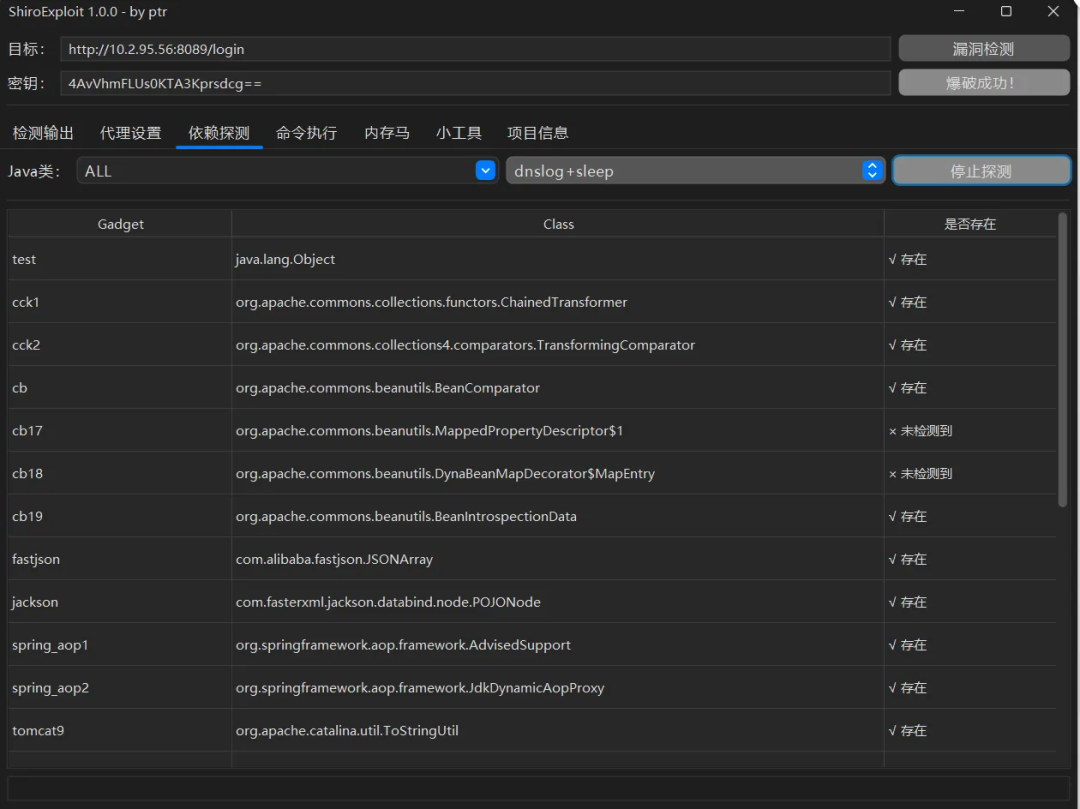Click the POJONode class cell
The image size is (1080, 809).
tap(558, 602)
